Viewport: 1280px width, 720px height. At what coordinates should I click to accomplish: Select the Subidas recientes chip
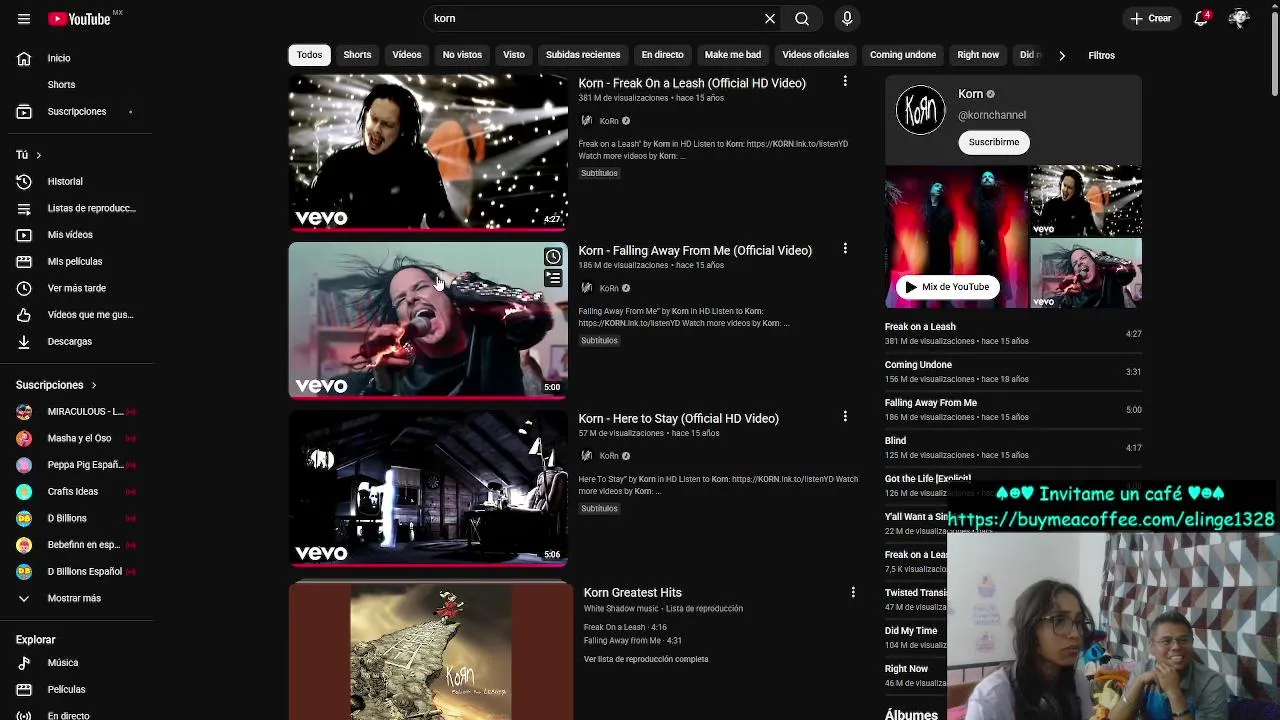[x=583, y=55]
